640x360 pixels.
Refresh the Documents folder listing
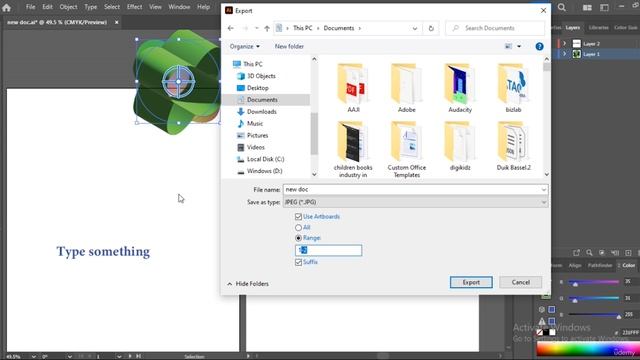431,28
